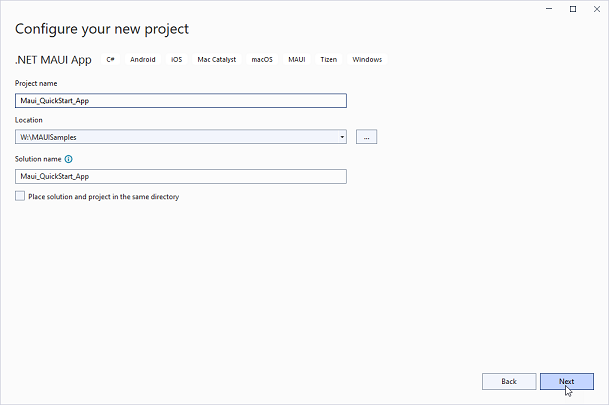The height and width of the screenshot is (405, 609).
Task: Select the Android platform tag
Action: pyautogui.click(x=143, y=60)
